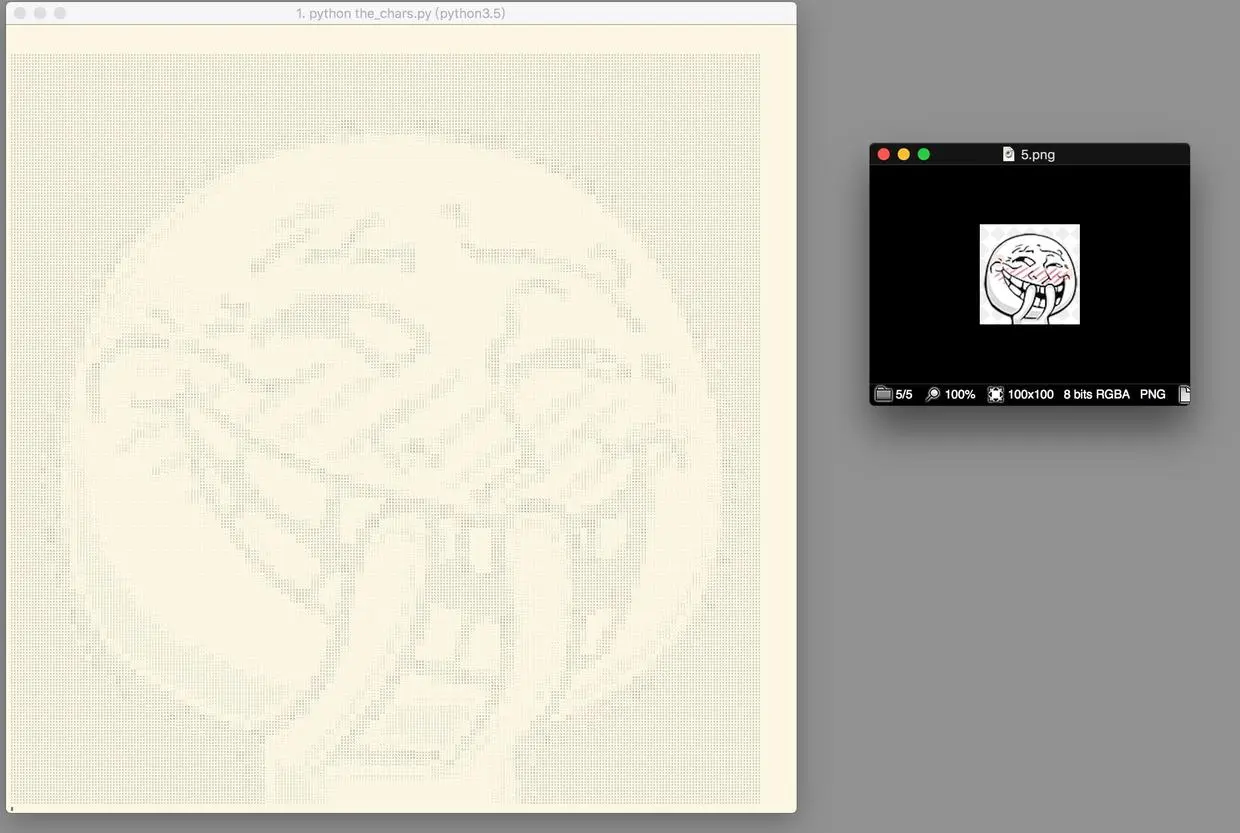
Task: Click the '5/5' file counter text
Action: [x=904, y=395]
